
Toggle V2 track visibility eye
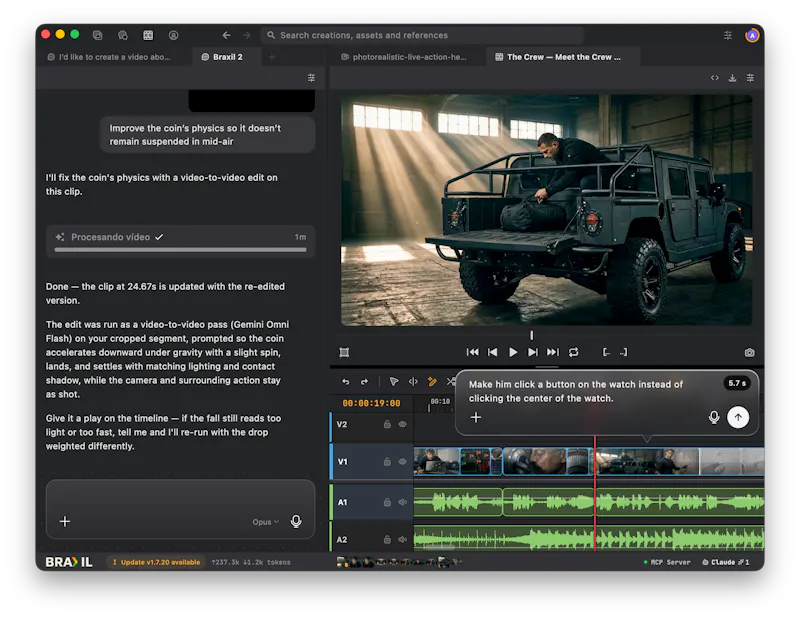tap(403, 424)
